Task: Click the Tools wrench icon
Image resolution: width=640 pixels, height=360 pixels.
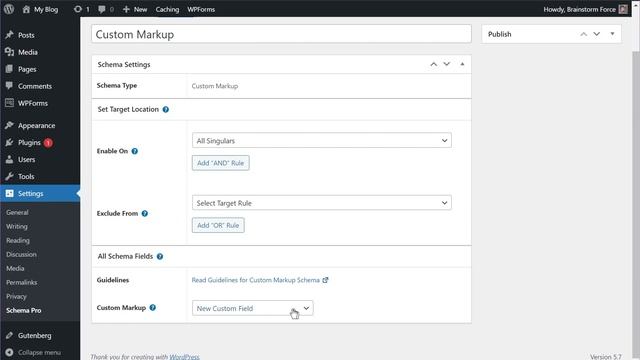Action: [x=9, y=176]
